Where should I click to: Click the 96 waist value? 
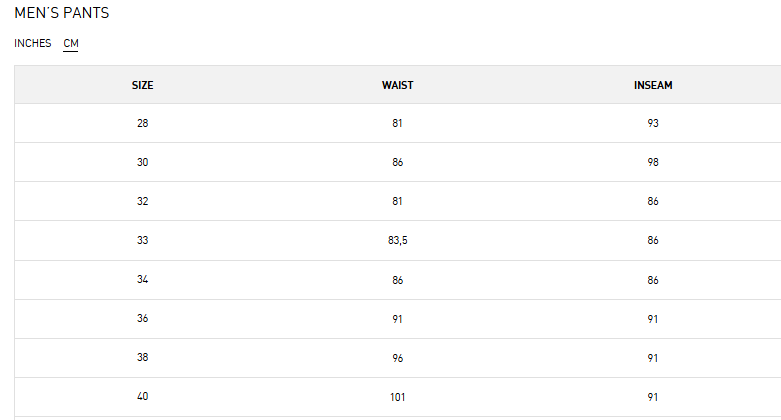click(x=397, y=358)
